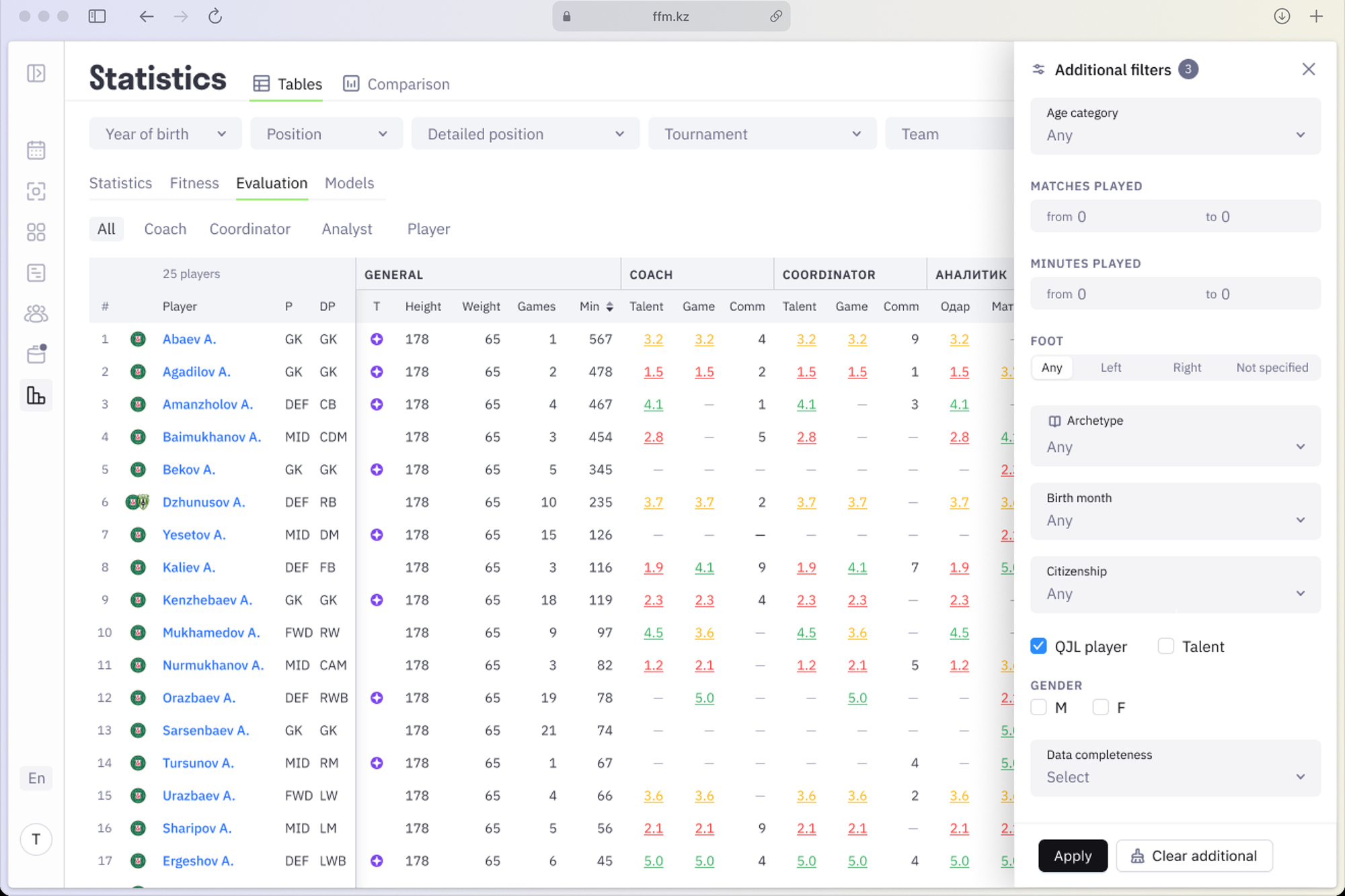The height and width of the screenshot is (896, 1345).
Task: Toggle browser sidebar icon in title bar
Action: click(x=98, y=16)
